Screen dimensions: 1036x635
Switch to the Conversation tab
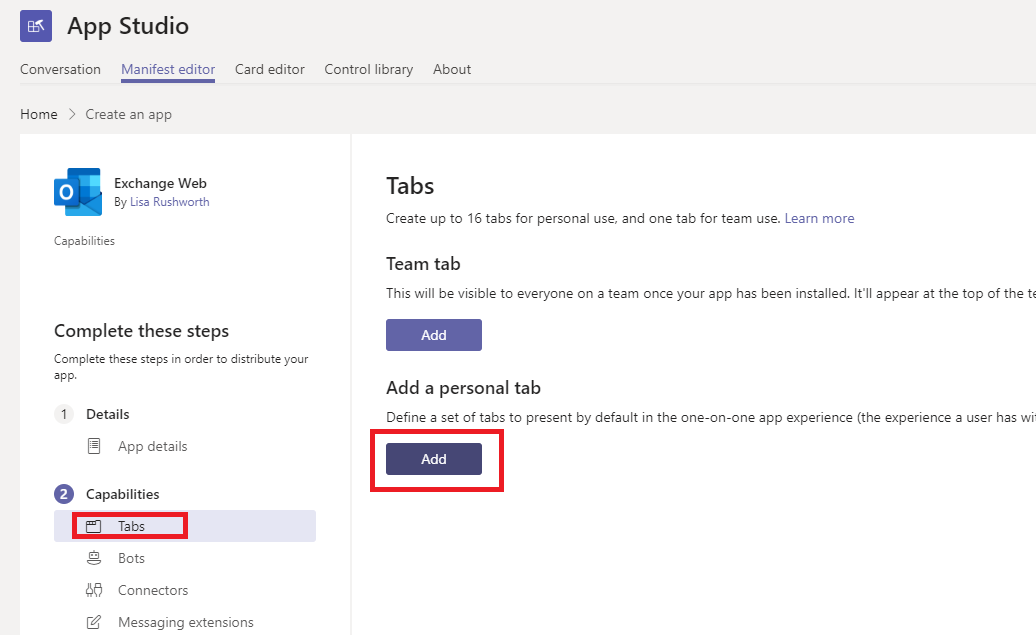coord(60,69)
